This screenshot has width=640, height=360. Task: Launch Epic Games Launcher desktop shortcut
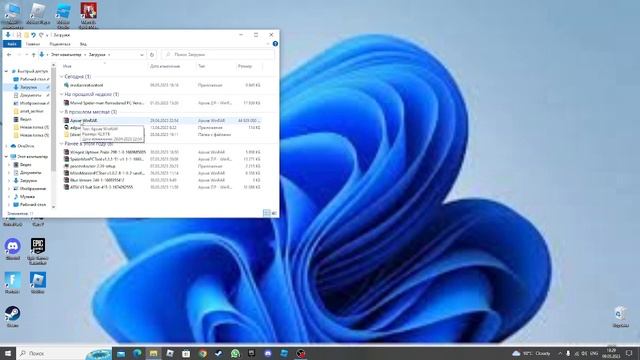[x=38, y=250]
